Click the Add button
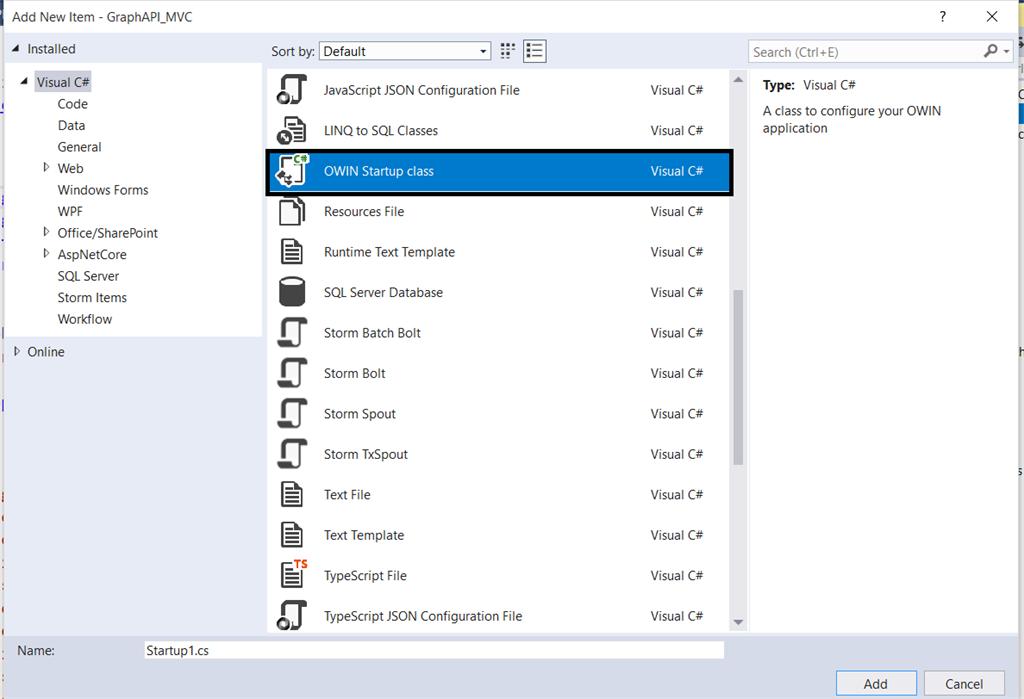Screen dimensions: 1024x699 (876, 683)
